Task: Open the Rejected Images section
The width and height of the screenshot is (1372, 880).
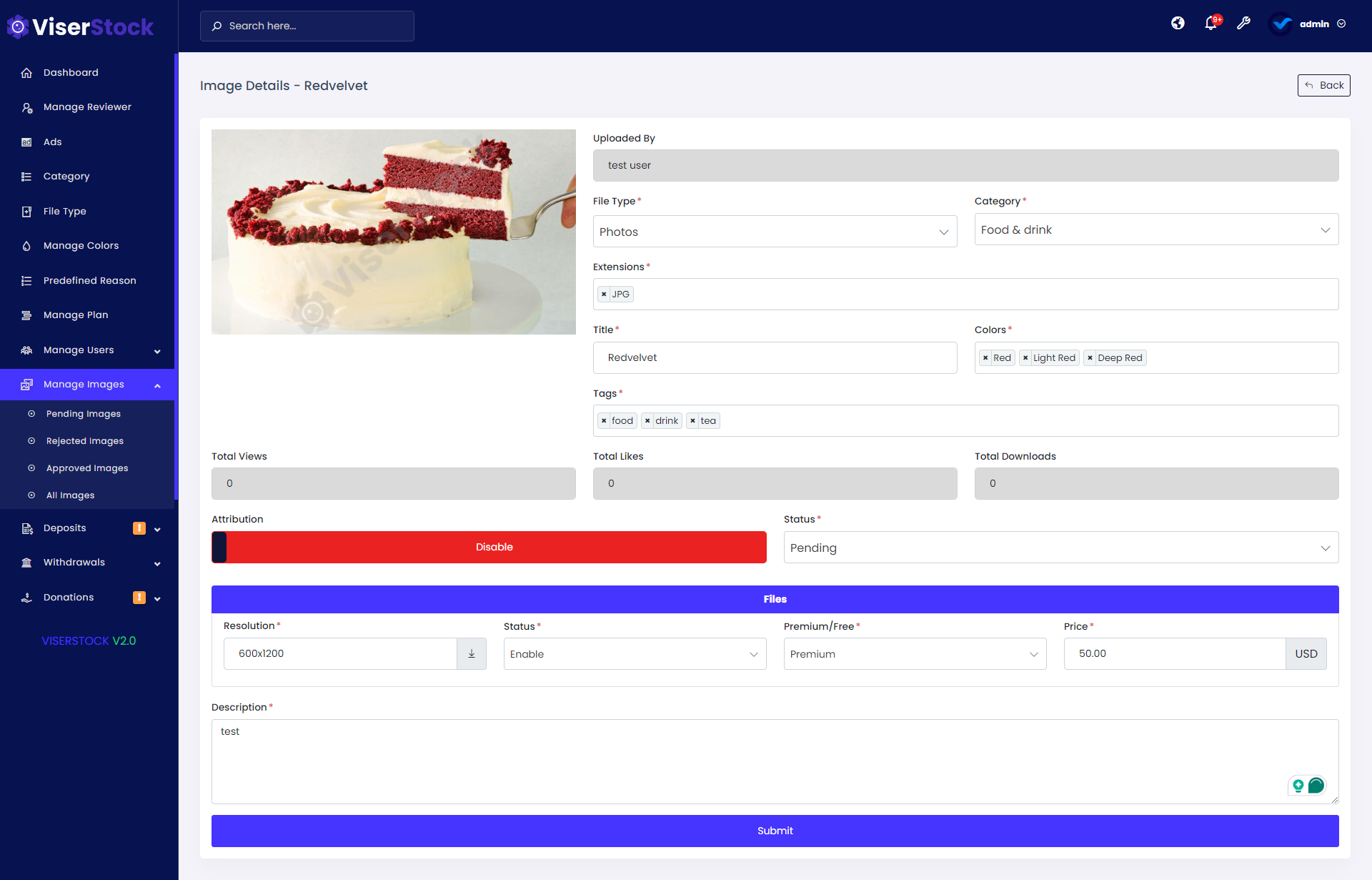Action: pyautogui.click(x=84, y=440)
